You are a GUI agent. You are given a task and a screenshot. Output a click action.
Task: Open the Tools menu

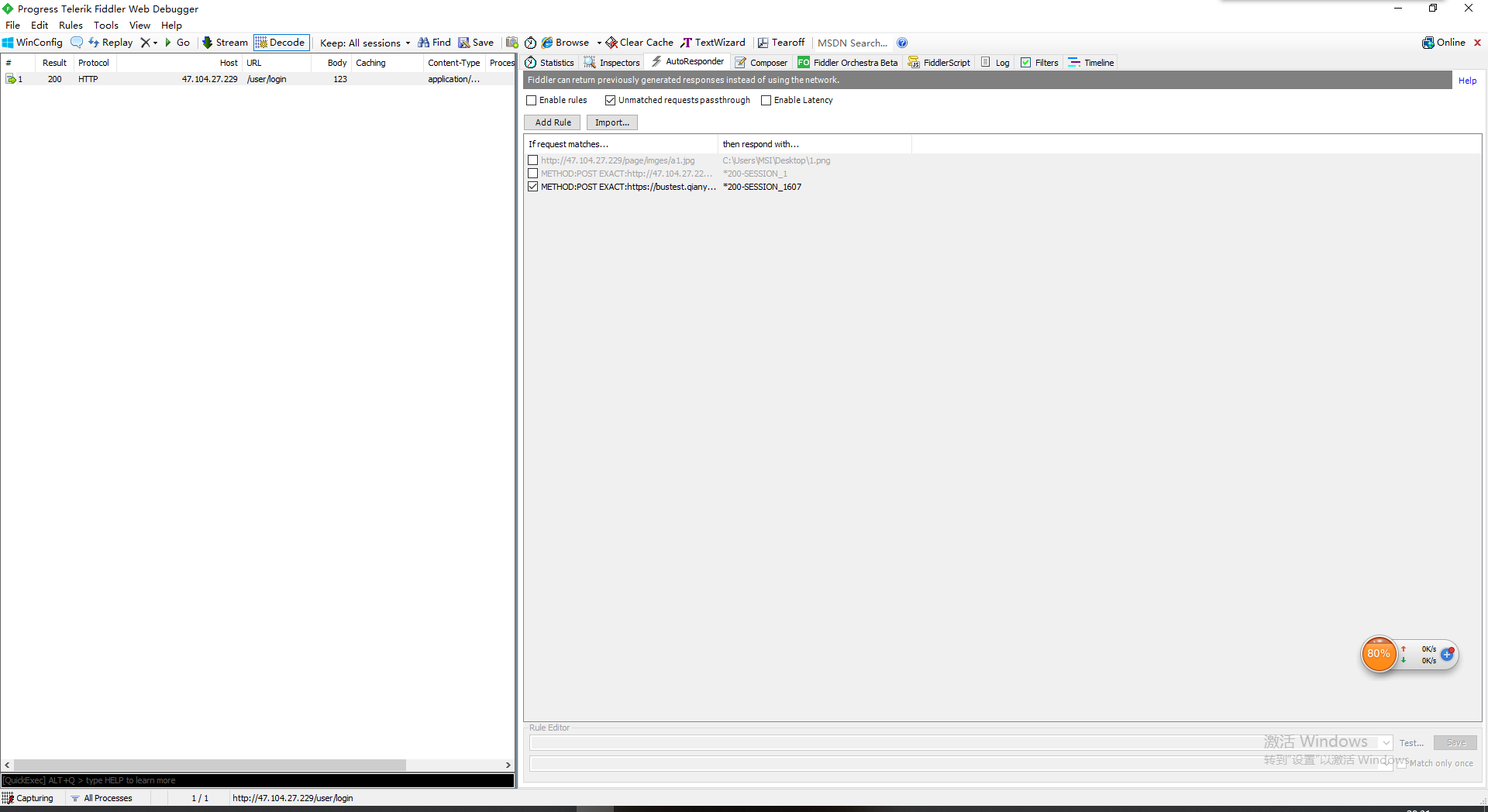[x=106, y=26]
